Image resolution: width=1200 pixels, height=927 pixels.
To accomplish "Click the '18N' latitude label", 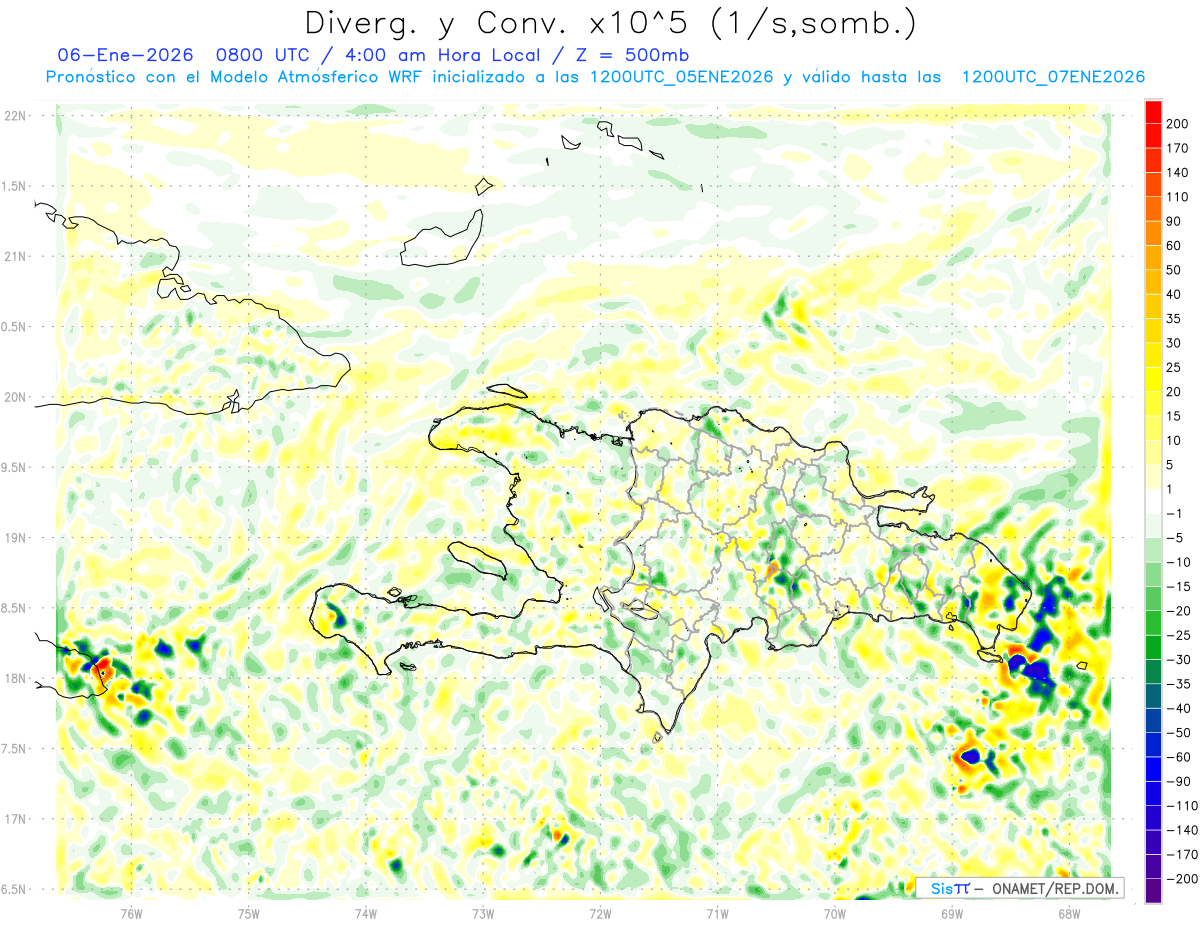I will (14, 679).
